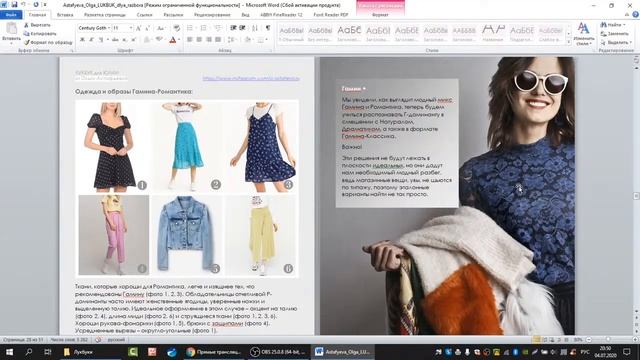The width and height of the screenshot is (640, 360).
Task: Open the hyperlink in the page header
Action: 251,78
